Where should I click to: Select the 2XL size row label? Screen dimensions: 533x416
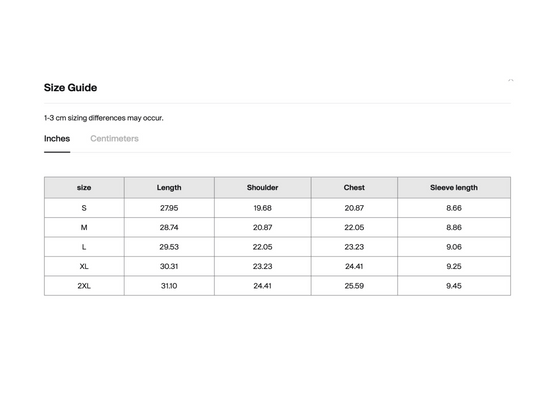[84, 286]
